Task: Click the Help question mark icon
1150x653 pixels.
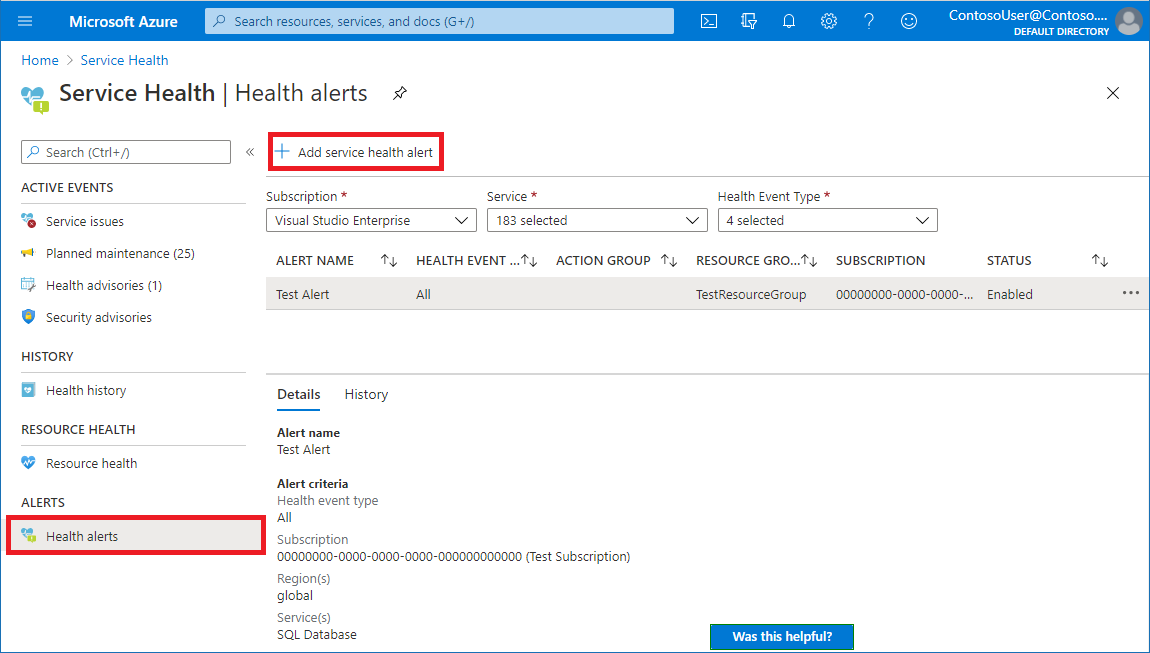Action: [x=869, y=20]
